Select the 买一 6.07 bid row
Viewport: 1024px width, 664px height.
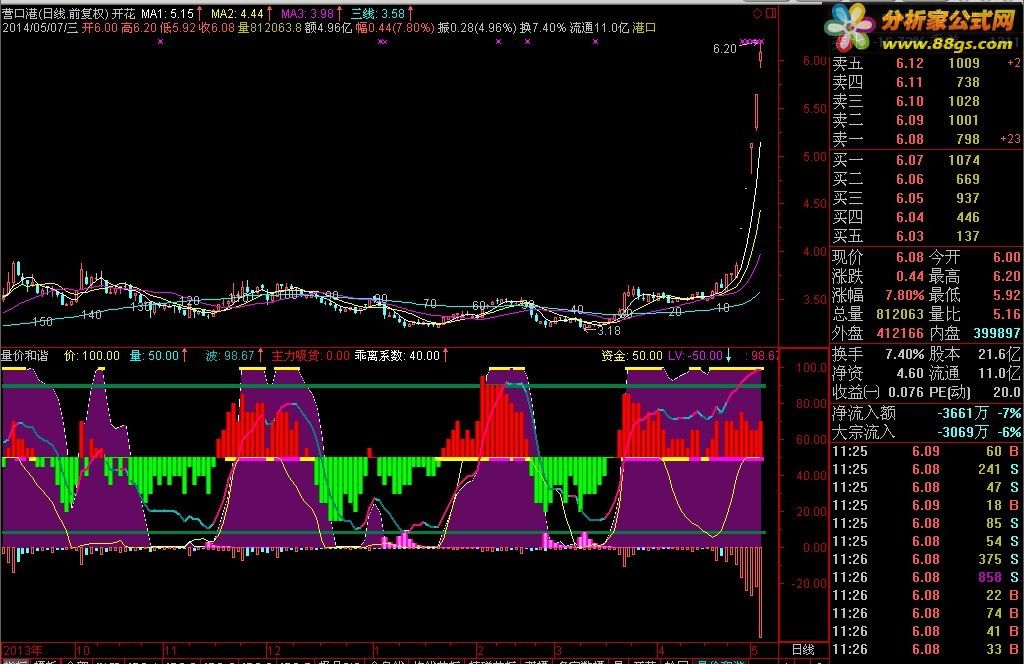[x=925, y=160]
